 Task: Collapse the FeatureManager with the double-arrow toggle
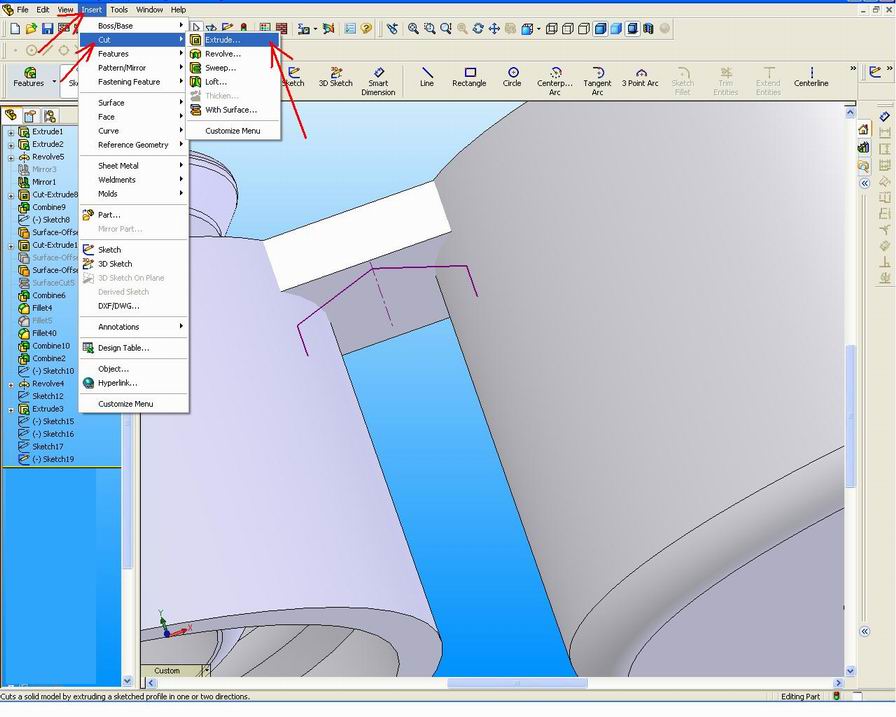tap(863, 183)
